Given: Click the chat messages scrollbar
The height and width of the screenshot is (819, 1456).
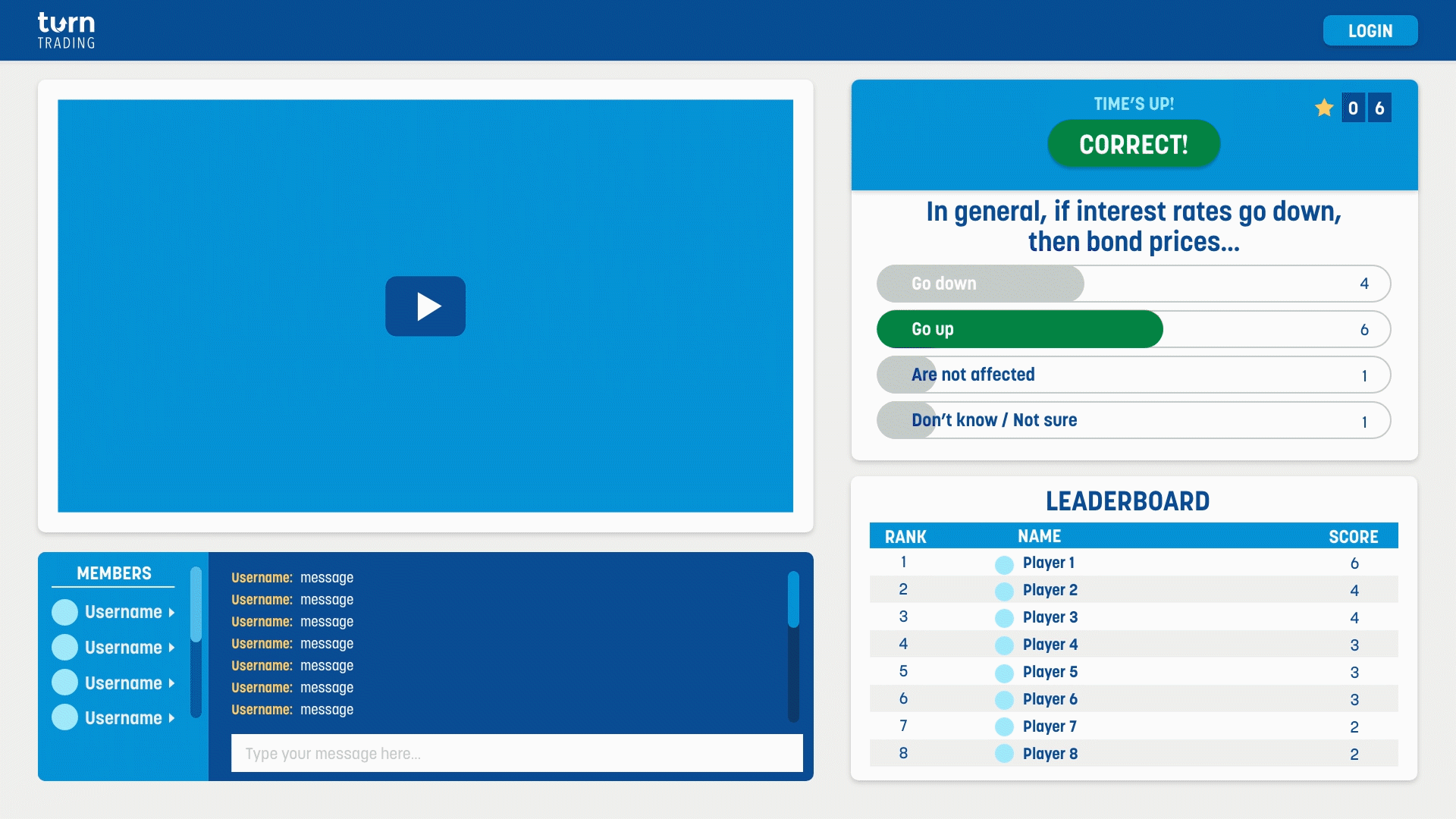Looking at the screenshot, I should click(x=793, y=599).
